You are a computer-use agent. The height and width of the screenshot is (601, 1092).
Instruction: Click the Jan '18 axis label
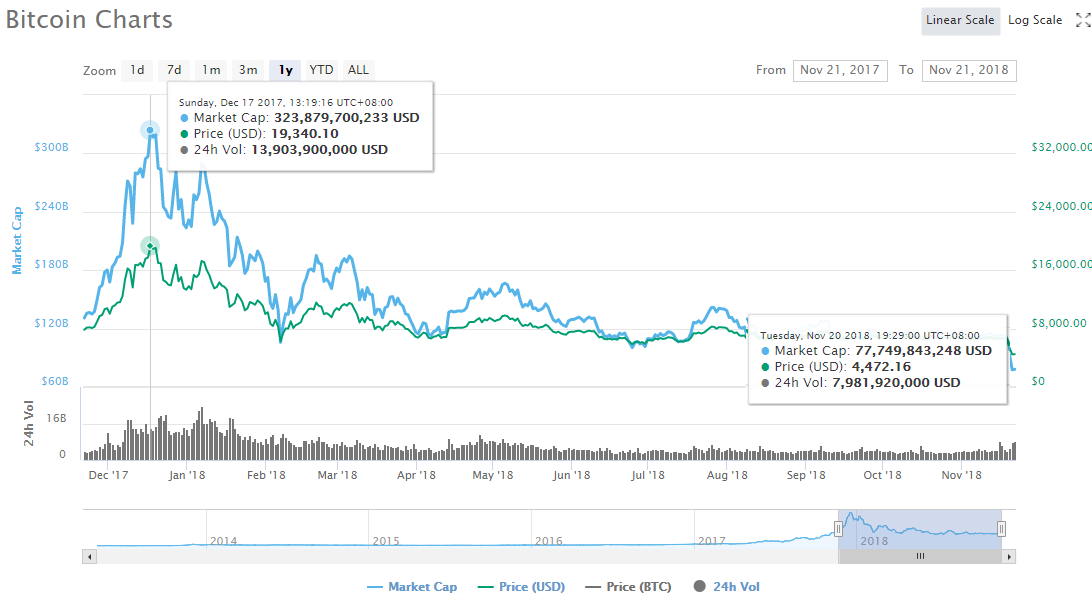[x=187, y=476]
